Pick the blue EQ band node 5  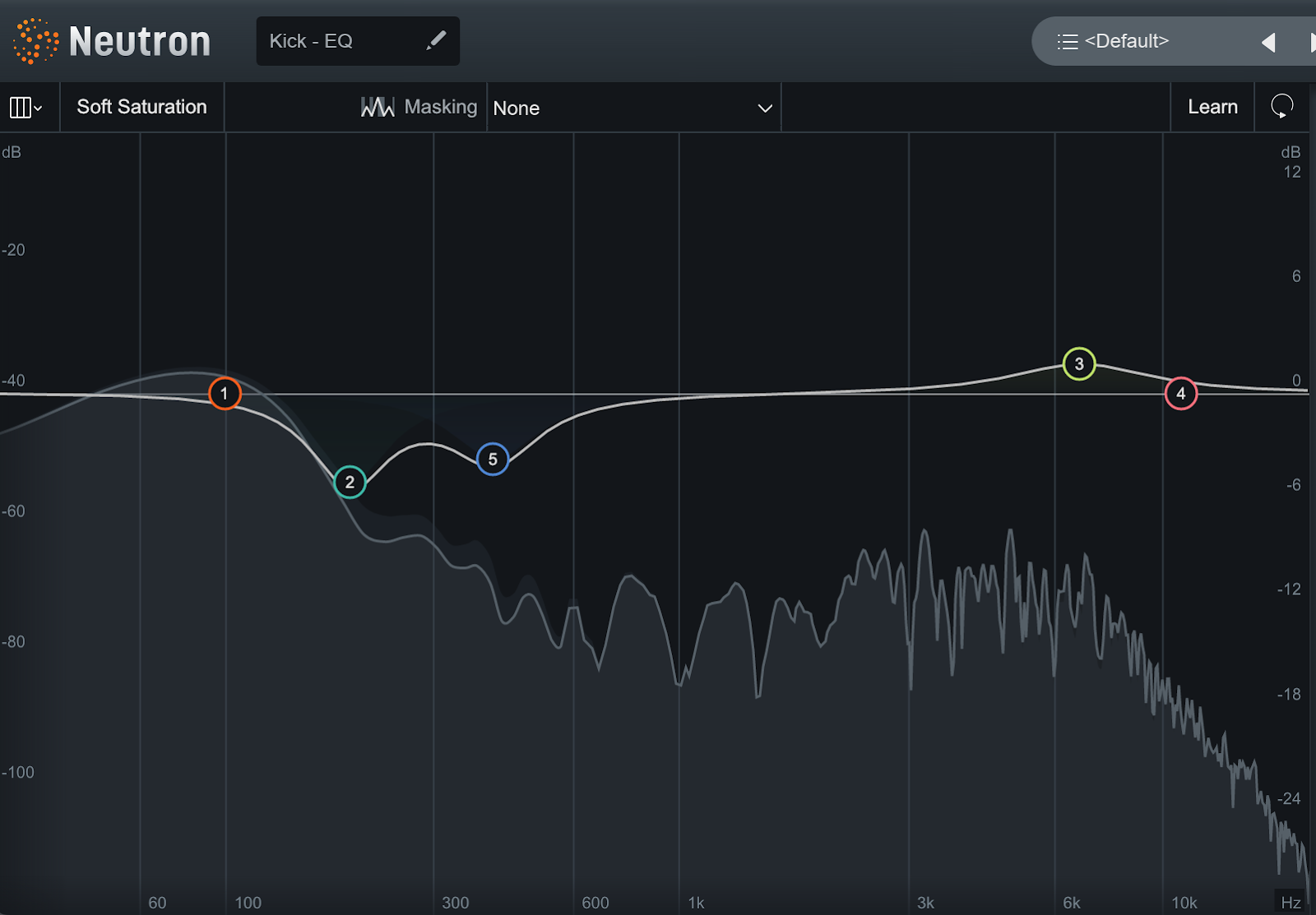pyautogui.click(x=493, y=459)
